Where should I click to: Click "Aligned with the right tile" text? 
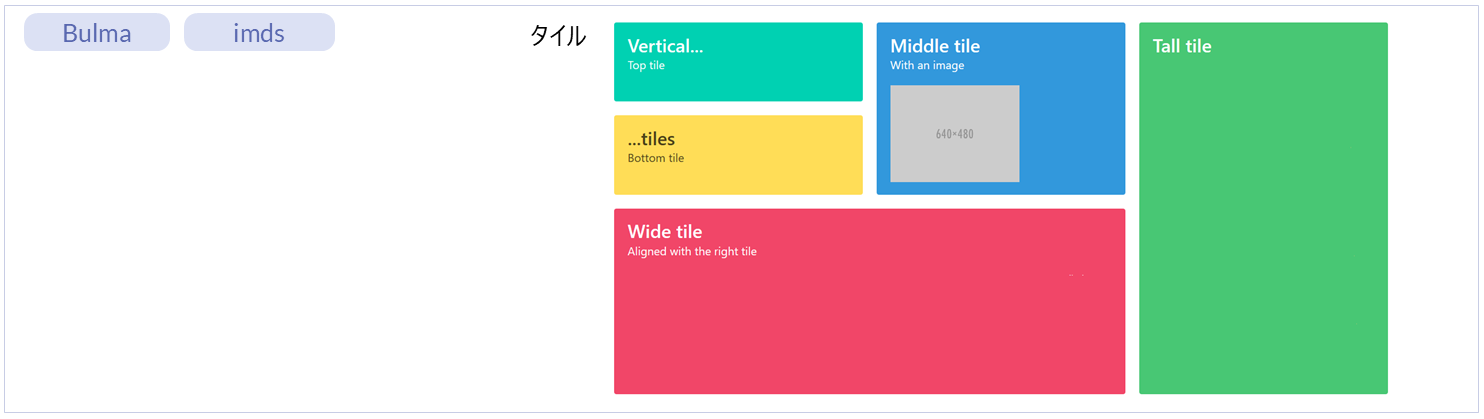click(692, 252)
